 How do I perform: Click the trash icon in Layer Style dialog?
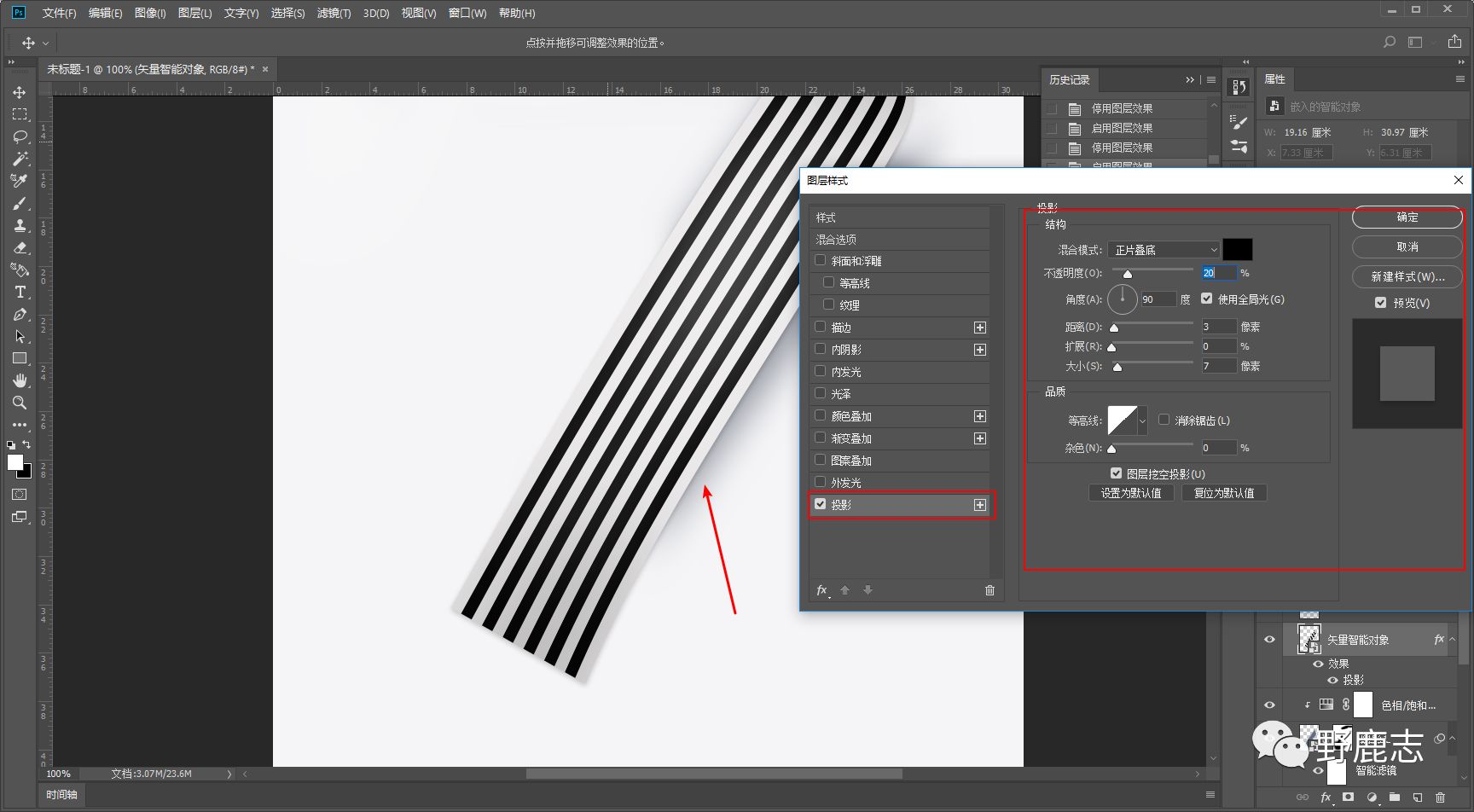click(989, 590)
